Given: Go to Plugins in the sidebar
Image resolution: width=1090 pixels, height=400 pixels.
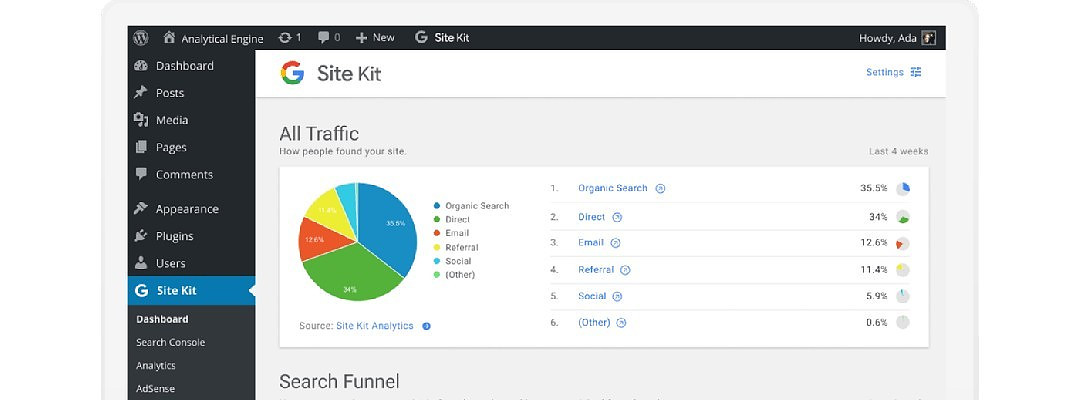Looking at the screenshot, I should [x=174, y=236].
